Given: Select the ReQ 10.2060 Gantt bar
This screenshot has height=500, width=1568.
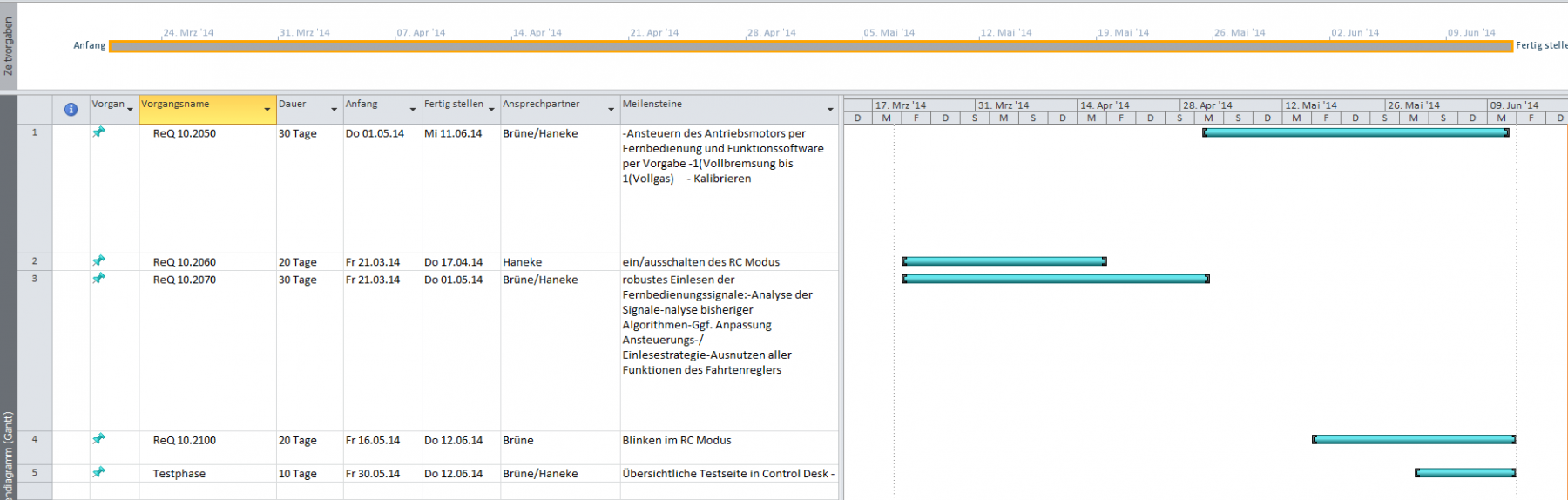Looking at the screenshot, I should click(1004, 261).
